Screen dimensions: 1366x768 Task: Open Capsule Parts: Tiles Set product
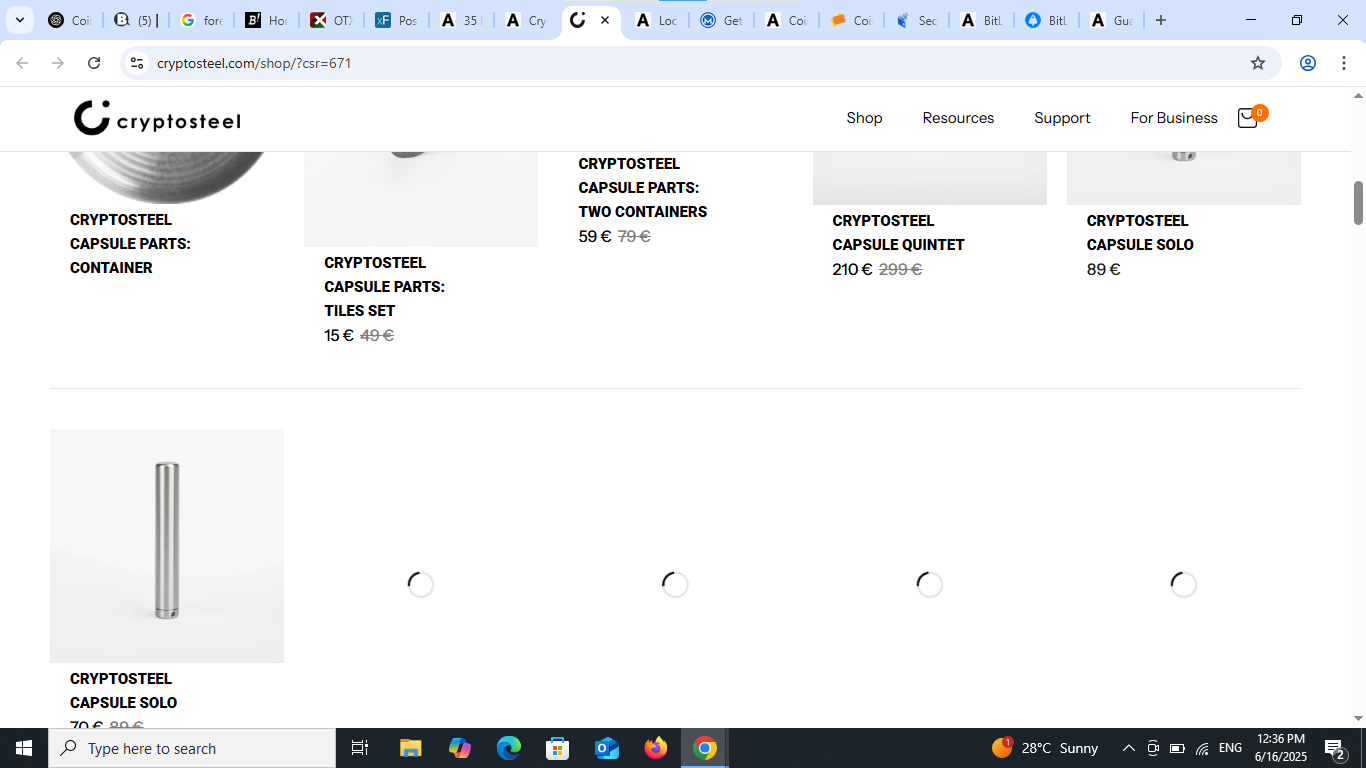tap(384, 287)
